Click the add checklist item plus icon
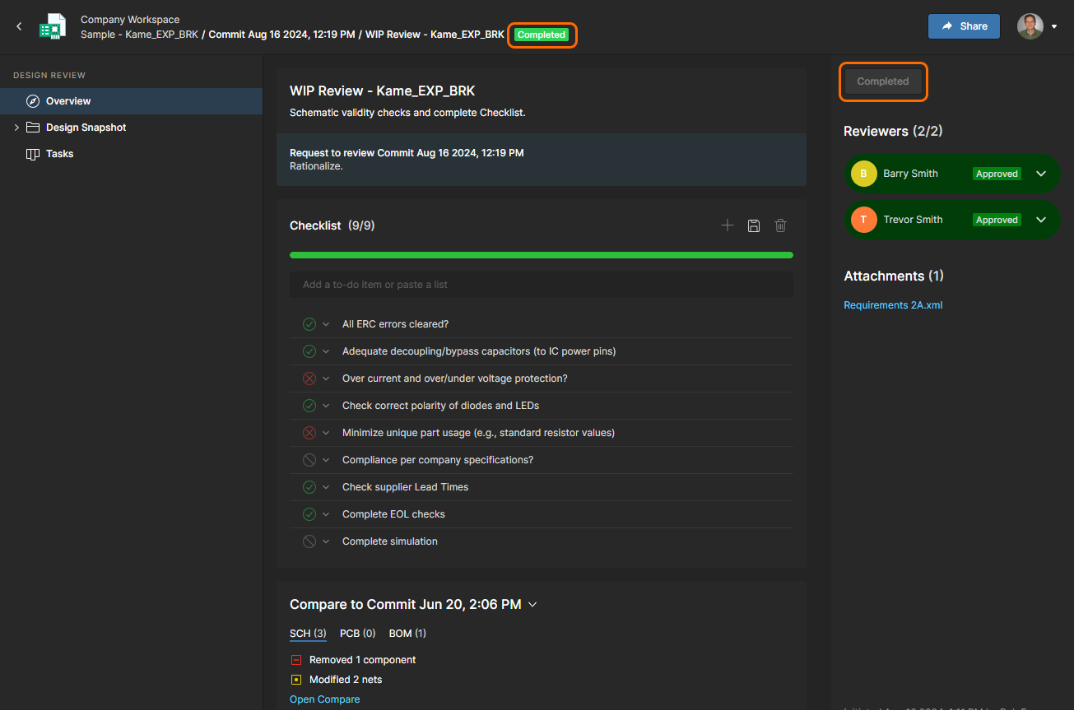Screen dimensions: 1075x710 tap(727, 226)
